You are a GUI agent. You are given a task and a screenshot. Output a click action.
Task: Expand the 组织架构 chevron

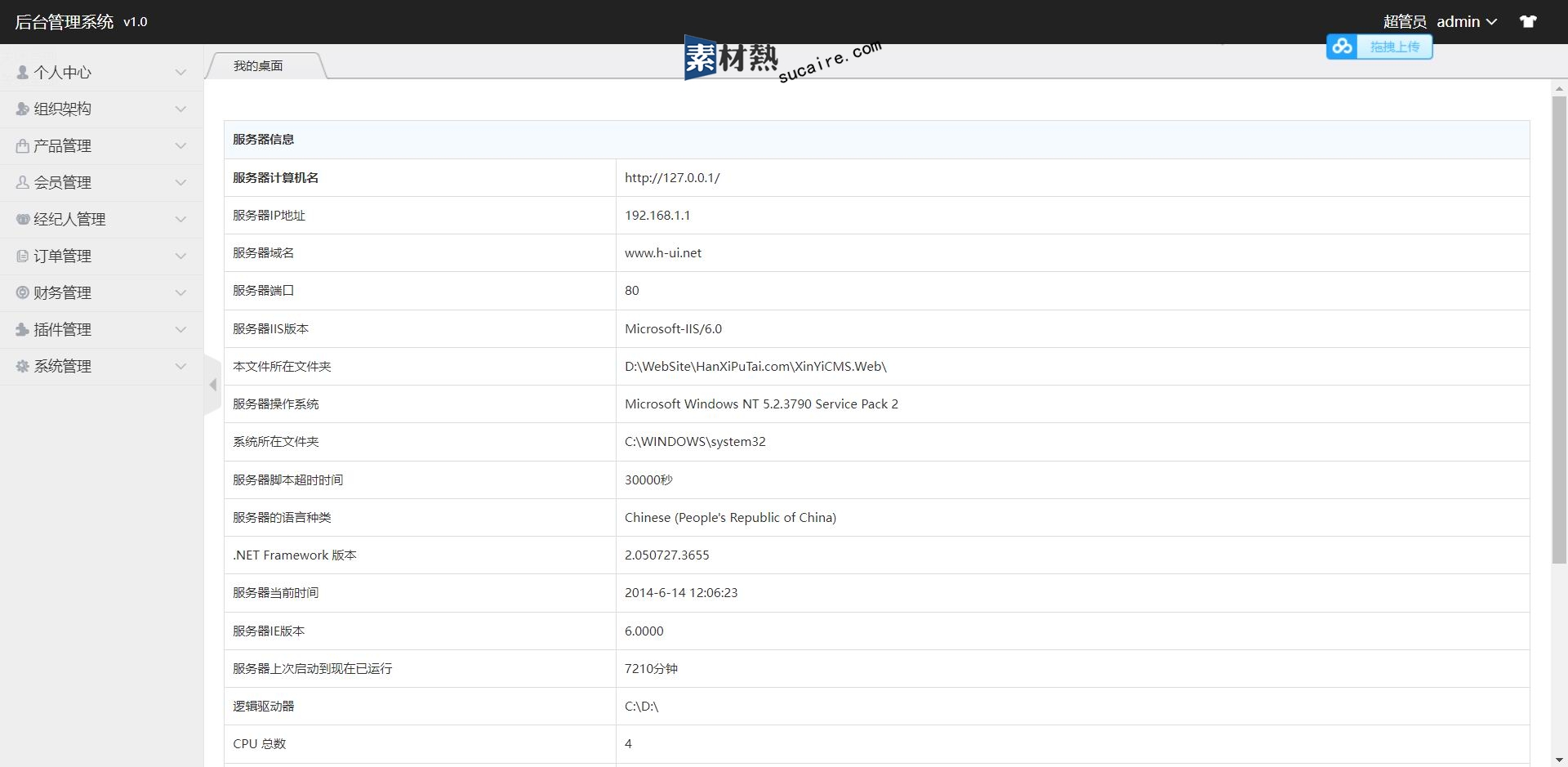(x=181, y=109)
